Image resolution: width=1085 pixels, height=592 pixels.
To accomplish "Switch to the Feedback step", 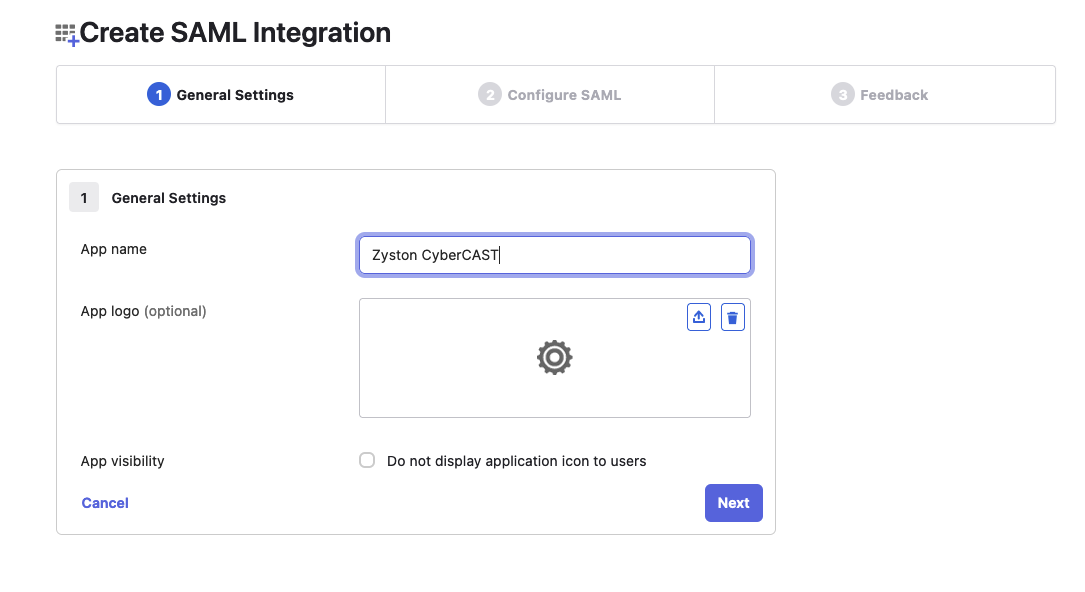I will (884, 94).
